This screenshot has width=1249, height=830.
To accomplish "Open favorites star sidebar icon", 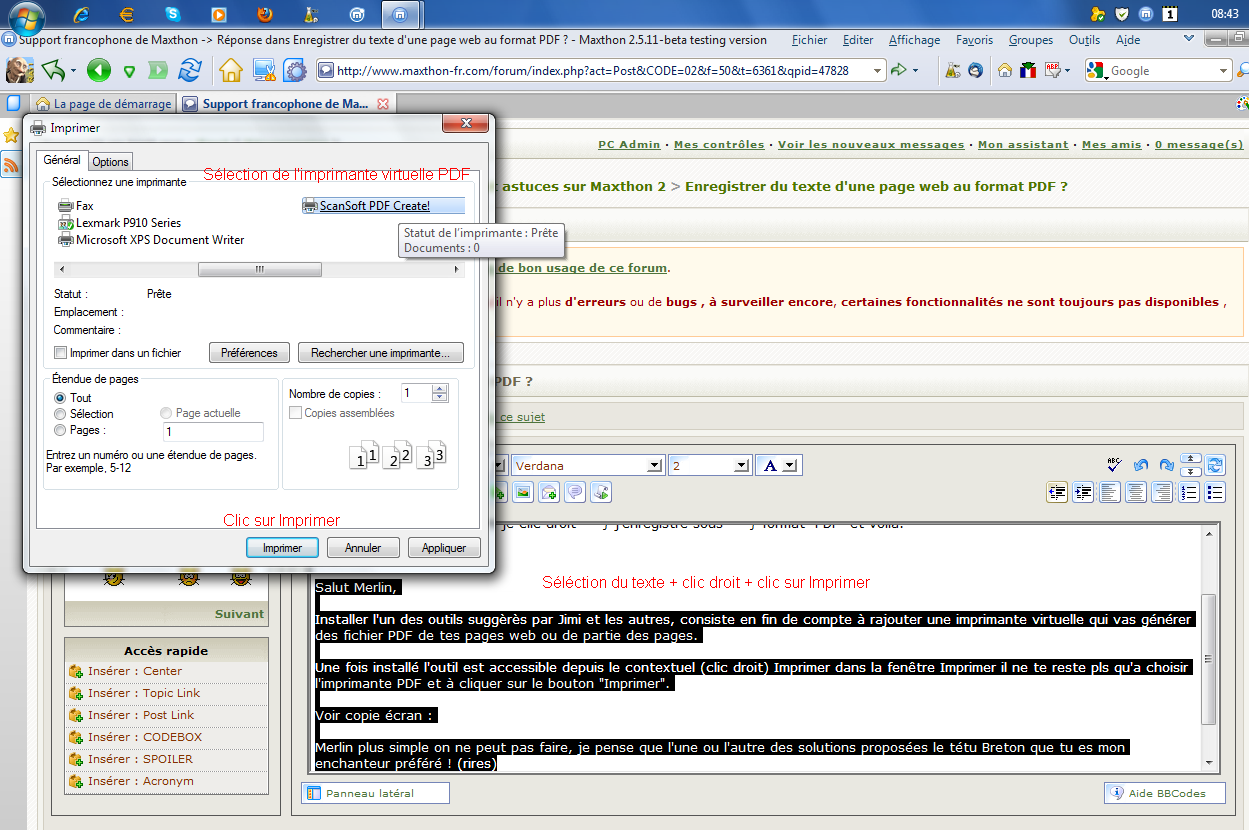I will coord(11,135).
